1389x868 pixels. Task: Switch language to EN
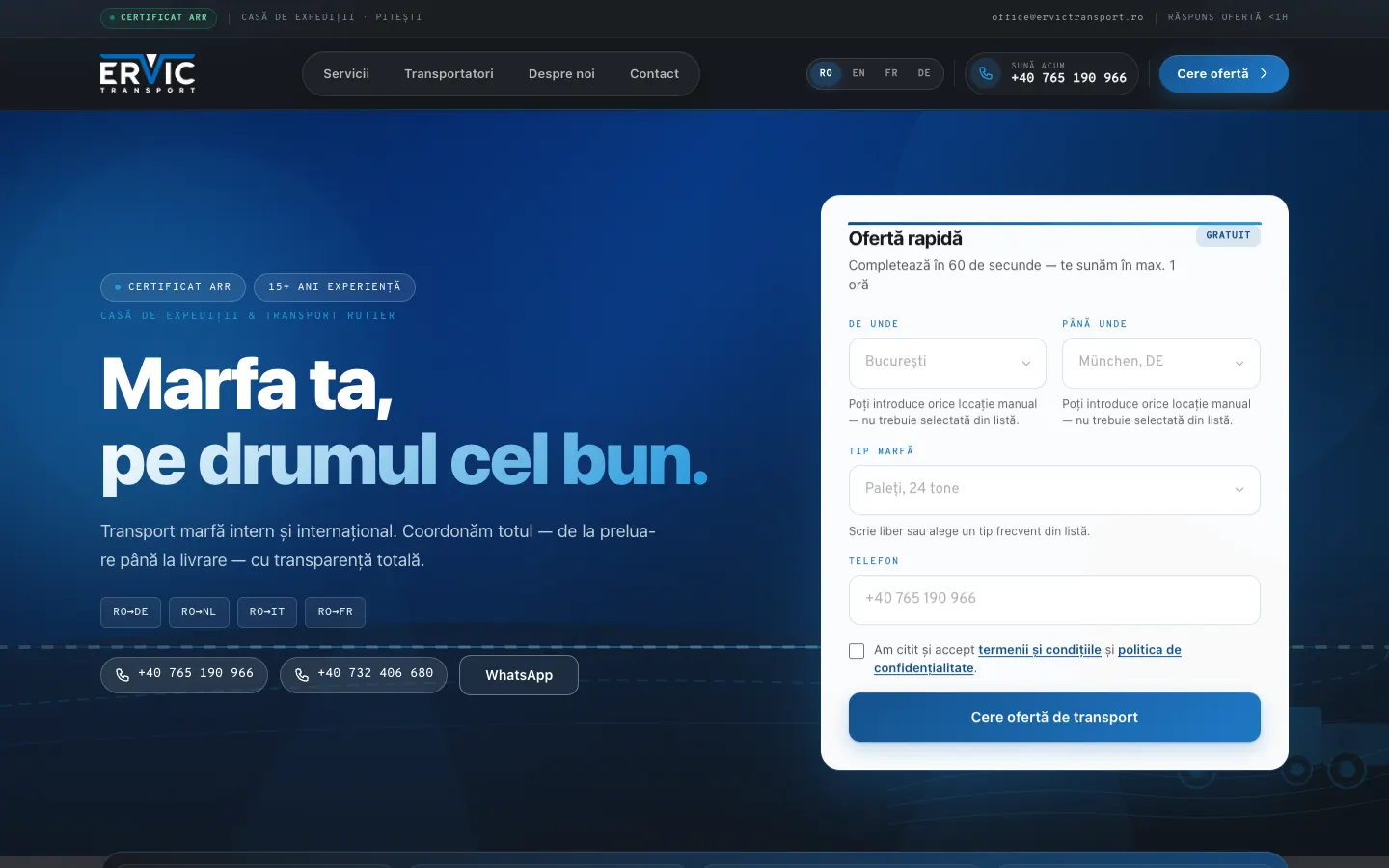[858, 73]
